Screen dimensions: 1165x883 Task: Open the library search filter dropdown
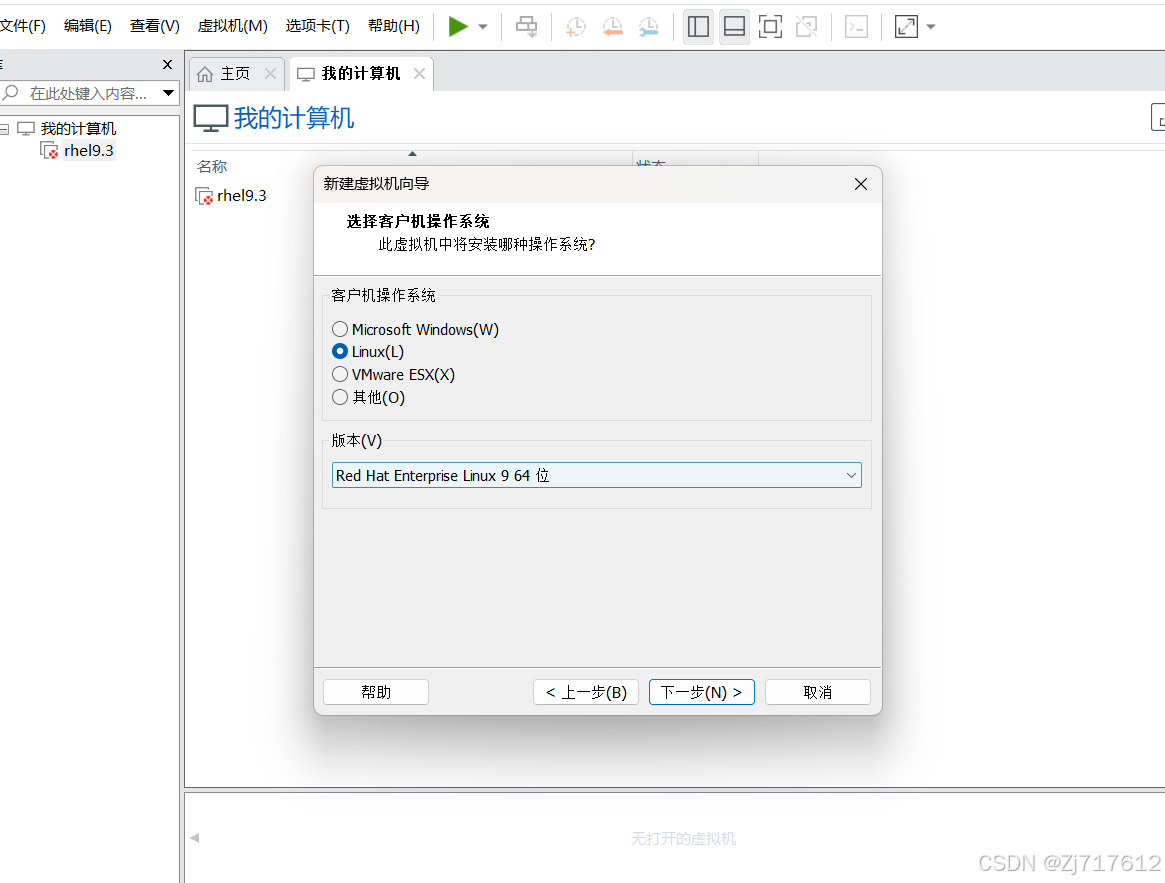point(169,93)
